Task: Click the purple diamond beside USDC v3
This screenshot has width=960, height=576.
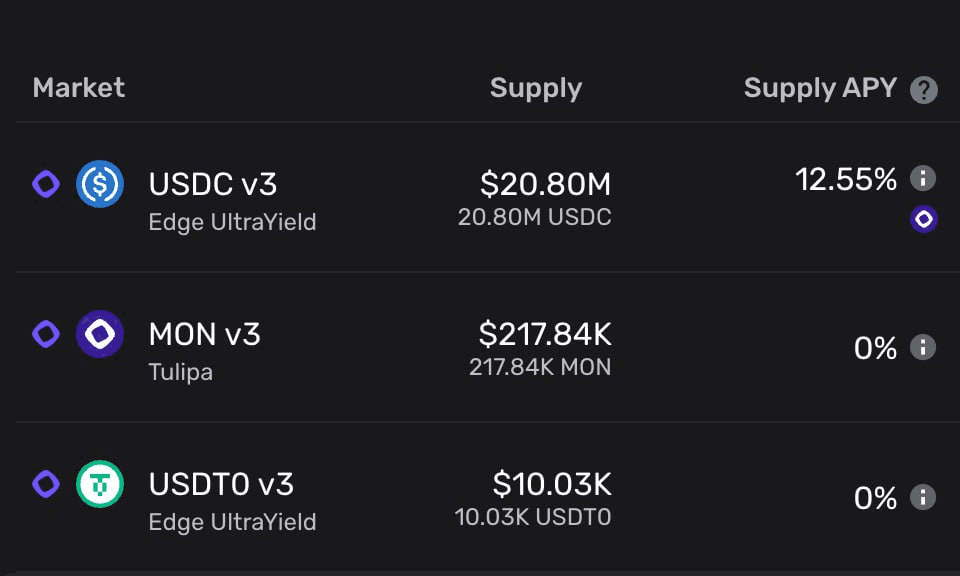Action: pos(46,184)
